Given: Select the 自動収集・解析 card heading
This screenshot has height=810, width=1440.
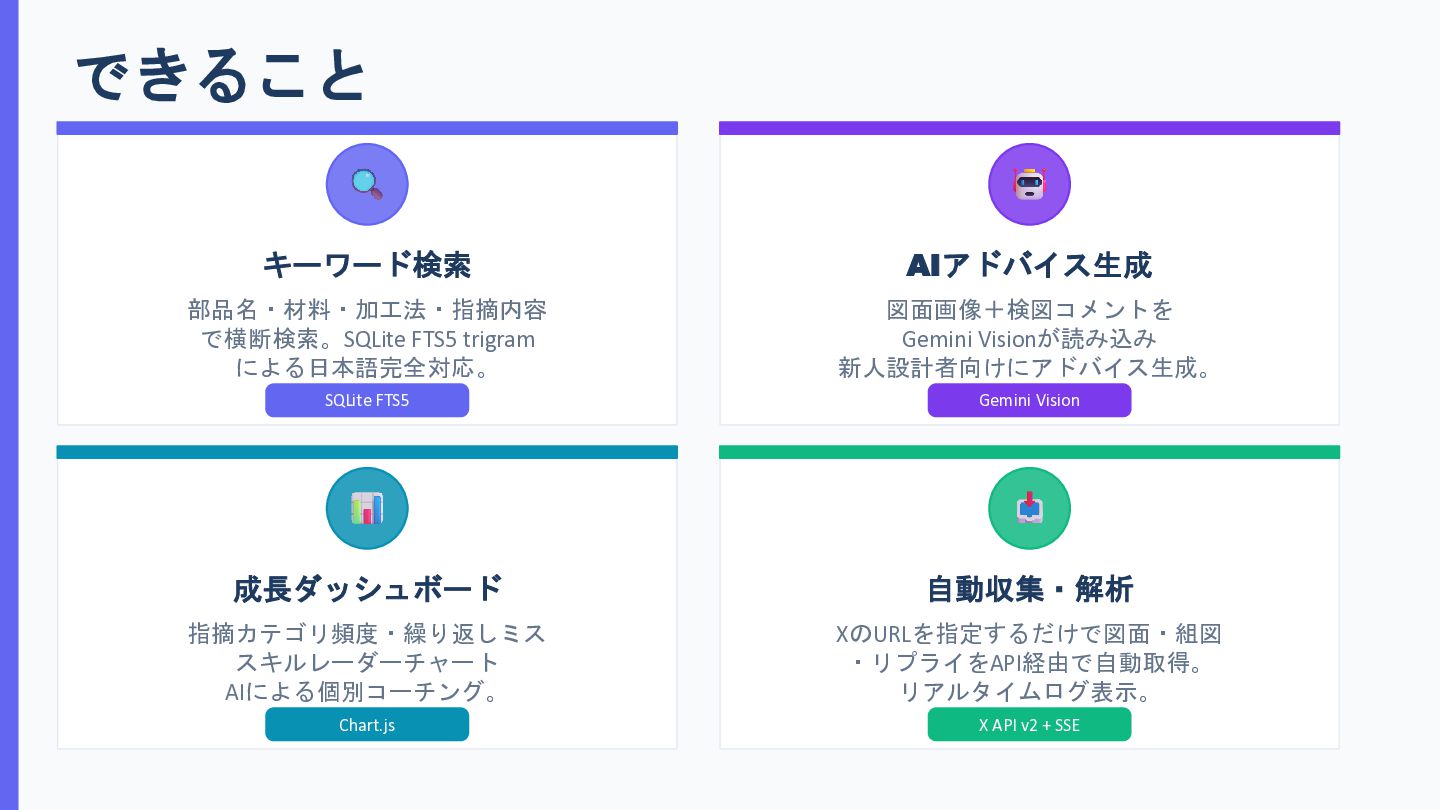Looking at the screenshot, I should pos(1029,588).
